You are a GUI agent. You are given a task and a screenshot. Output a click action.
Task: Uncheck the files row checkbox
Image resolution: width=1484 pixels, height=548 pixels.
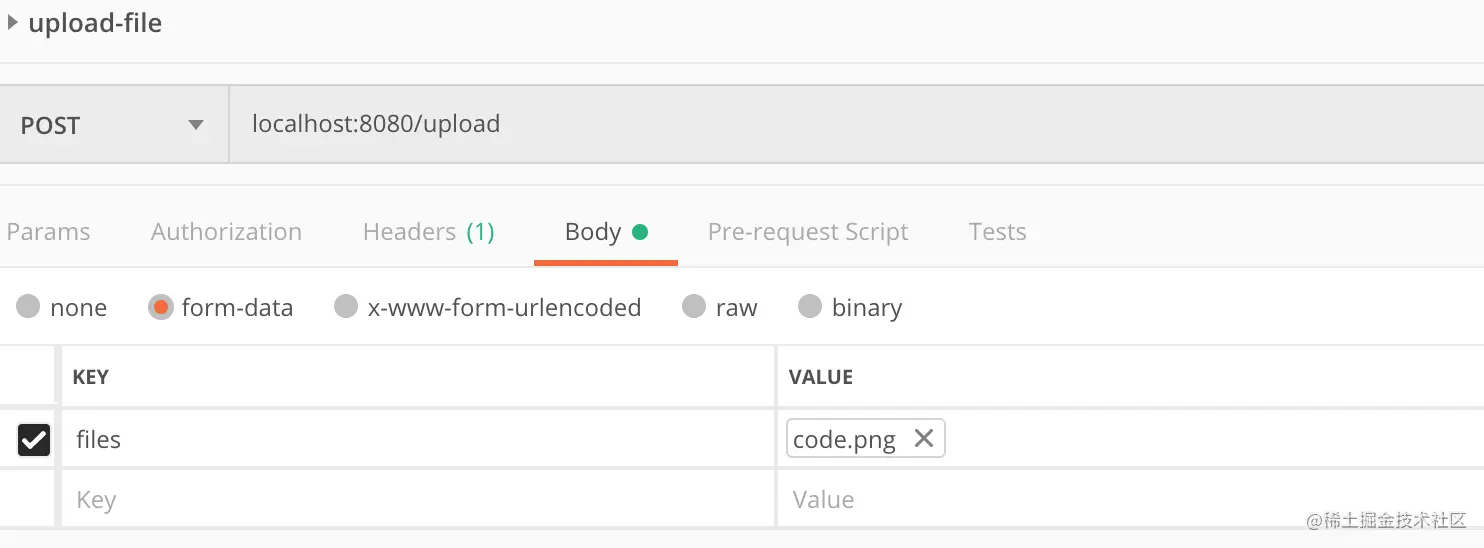coord(34,439)
